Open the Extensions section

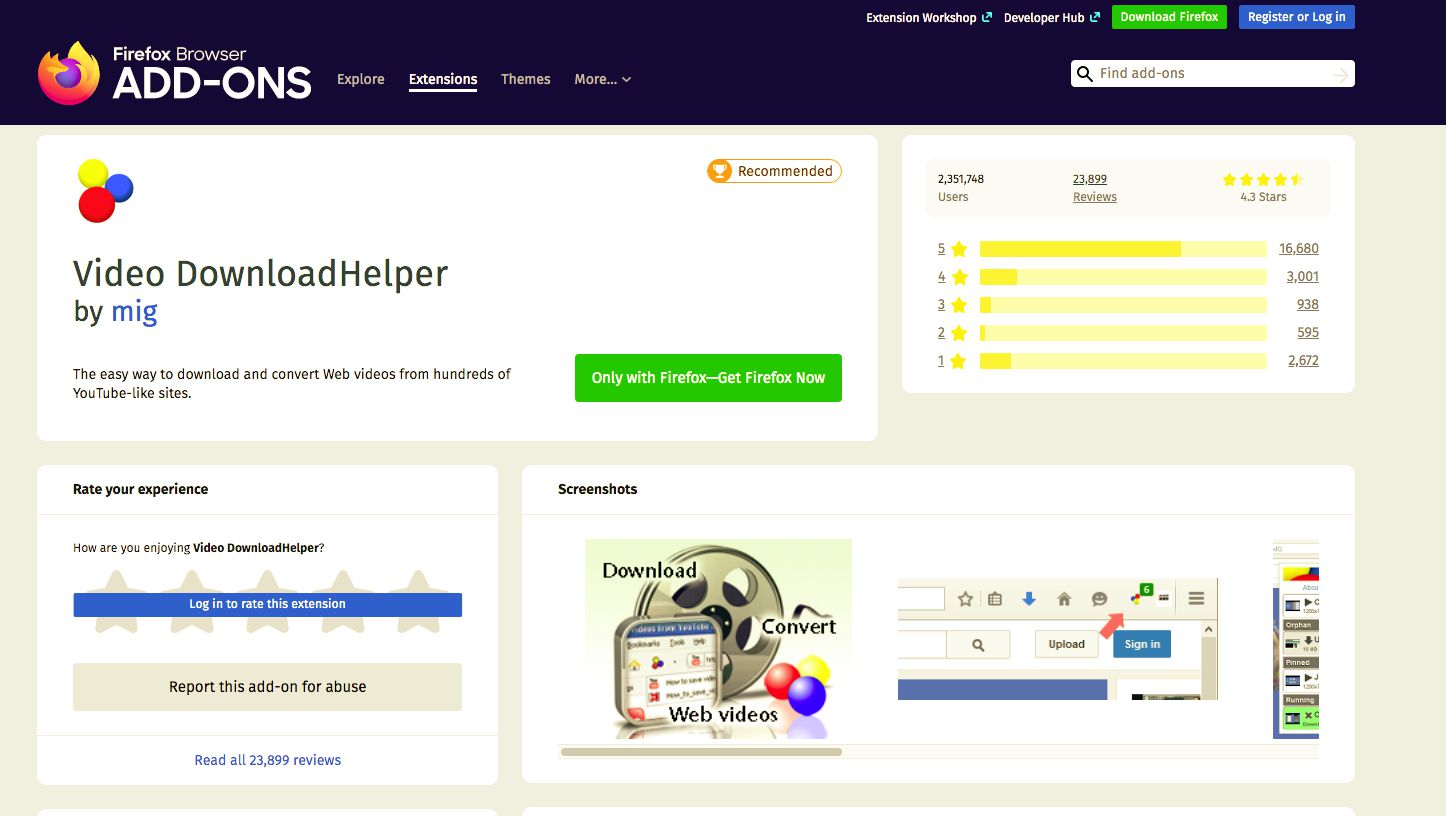click(x=443, y=79)
